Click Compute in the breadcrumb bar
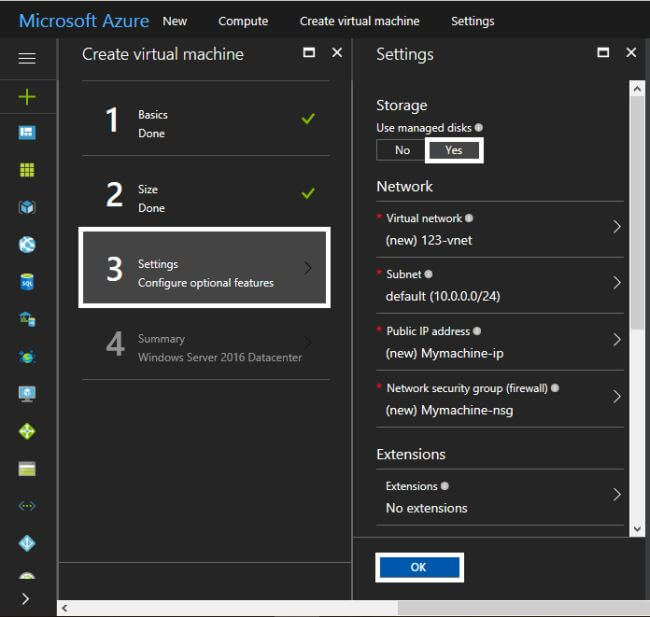This screenshot has height=617, width=650. [243, 21]
